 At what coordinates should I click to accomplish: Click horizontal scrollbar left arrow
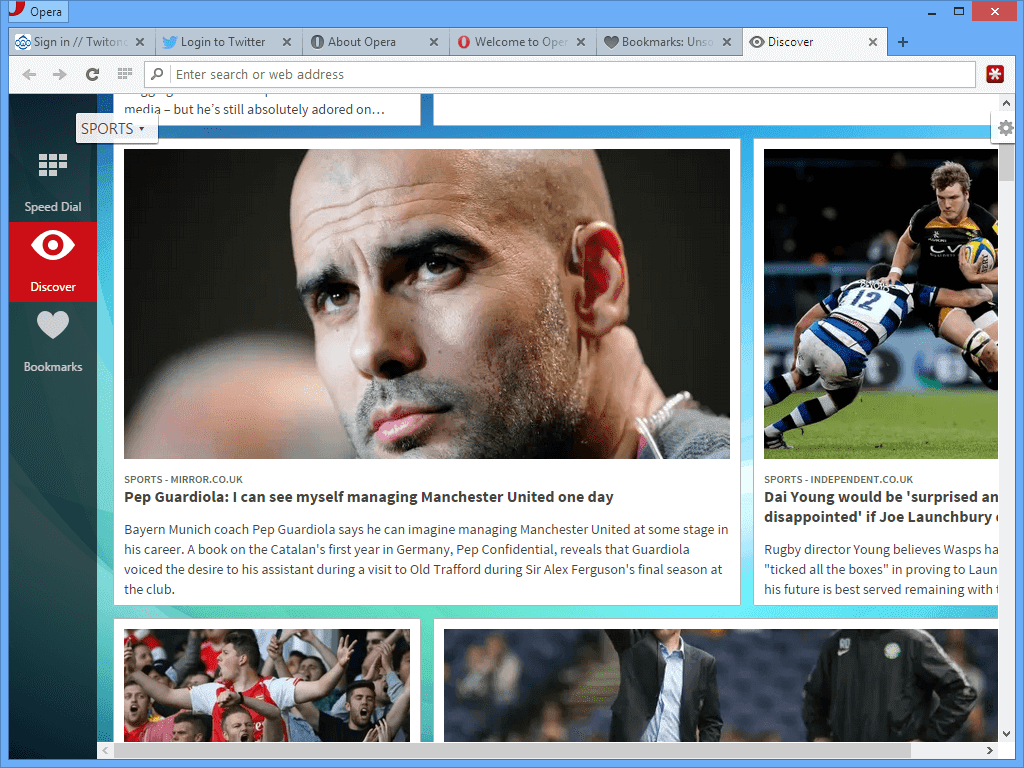tap(105, 750)
